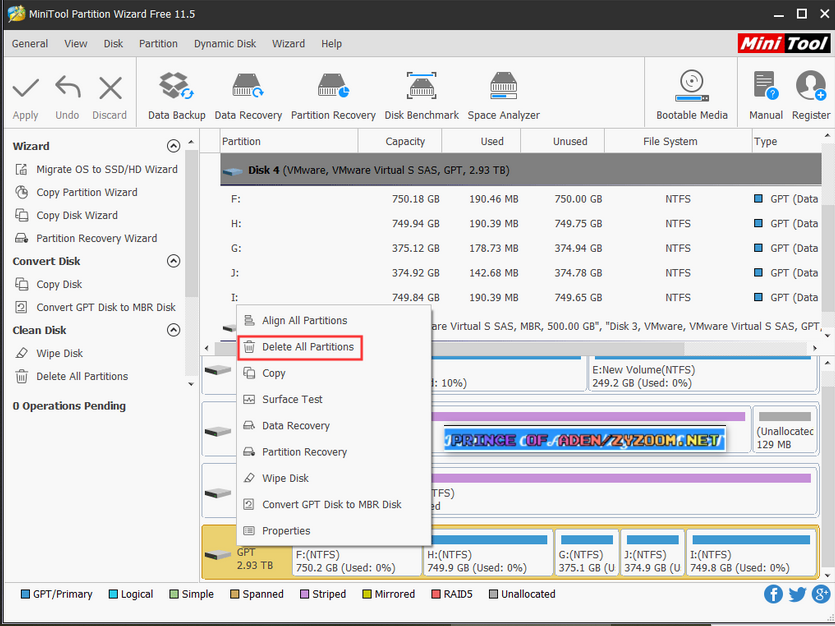This screenshot has width=835, height=626.
Task: Collapse the Convert Disk section
Action: [173, 261]
